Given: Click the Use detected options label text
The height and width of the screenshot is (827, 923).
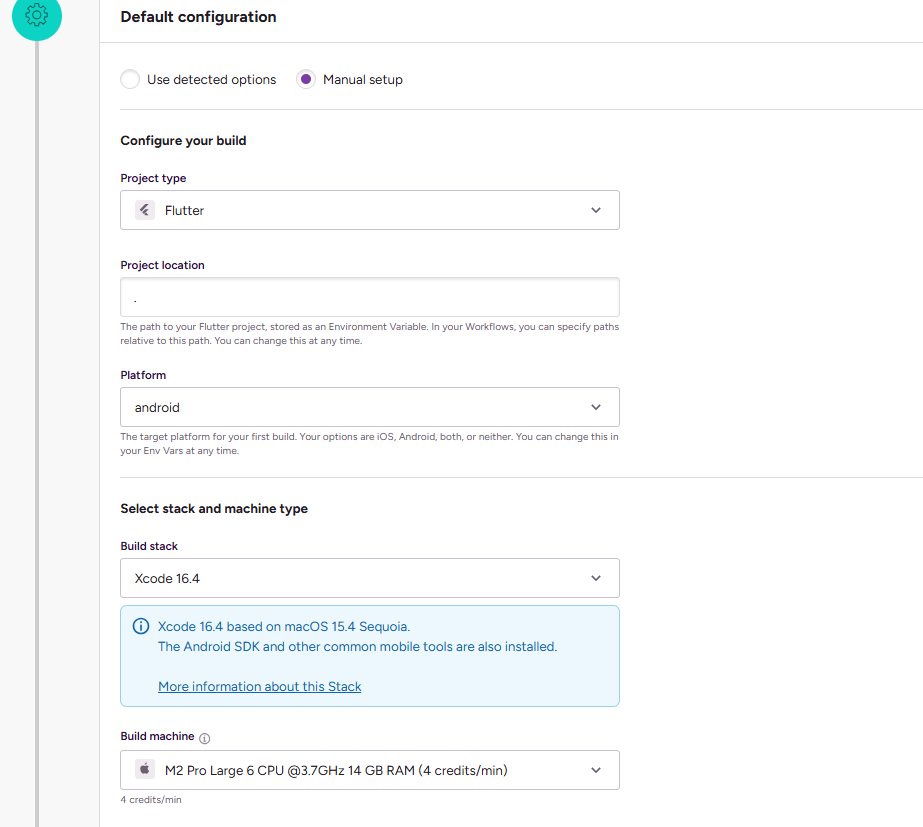Looking at the screenshot, I should 211,79.
